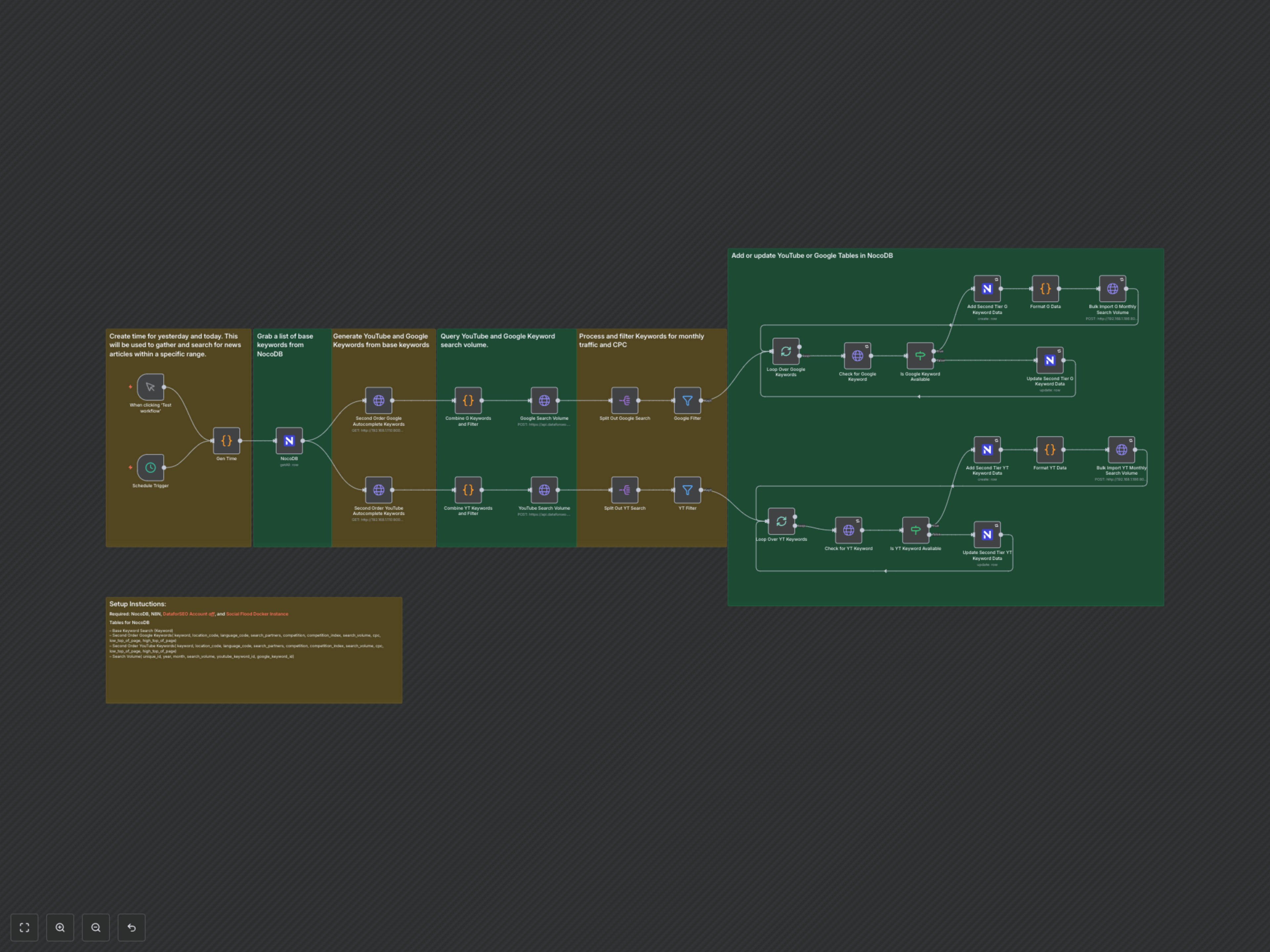Click Update Second Tier YT Keyword Data node
1270x952 pixels.
click(x=987, y=535)
